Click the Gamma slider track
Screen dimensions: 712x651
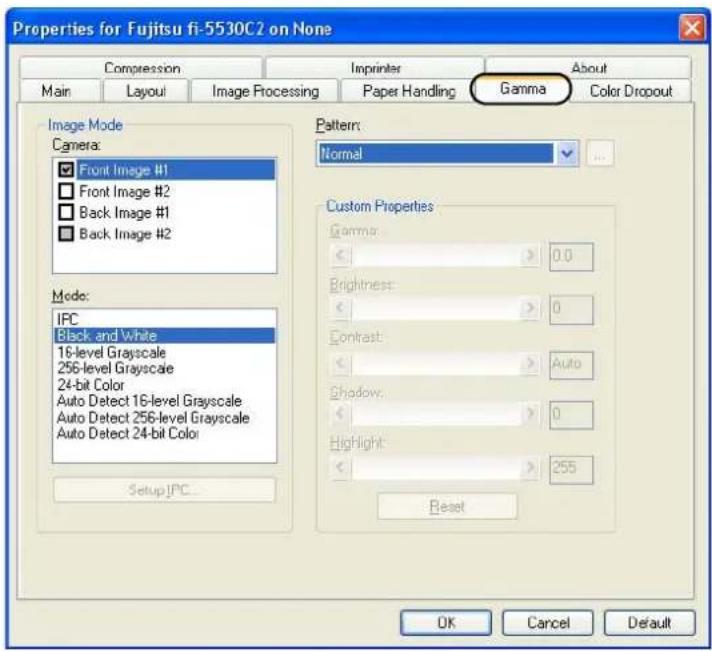(435, 256)
